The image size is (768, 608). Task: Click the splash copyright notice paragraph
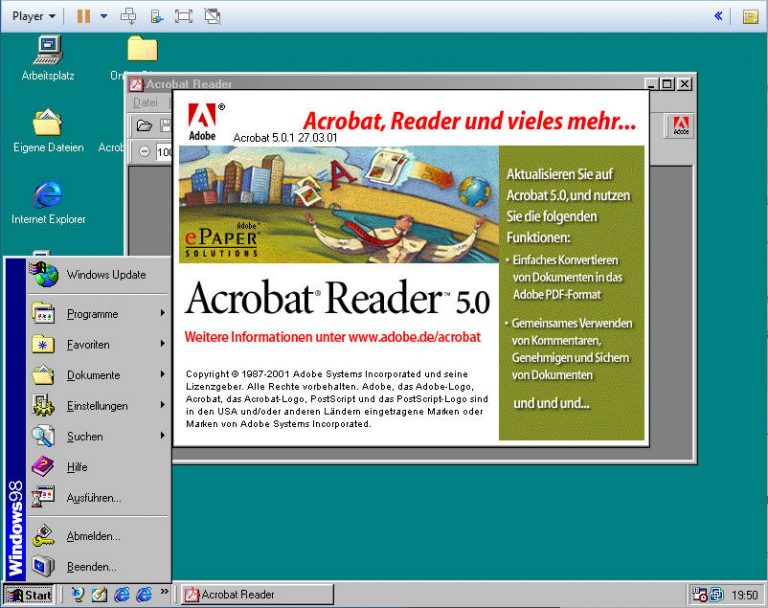pyautogui.click(x=336, y=399)
